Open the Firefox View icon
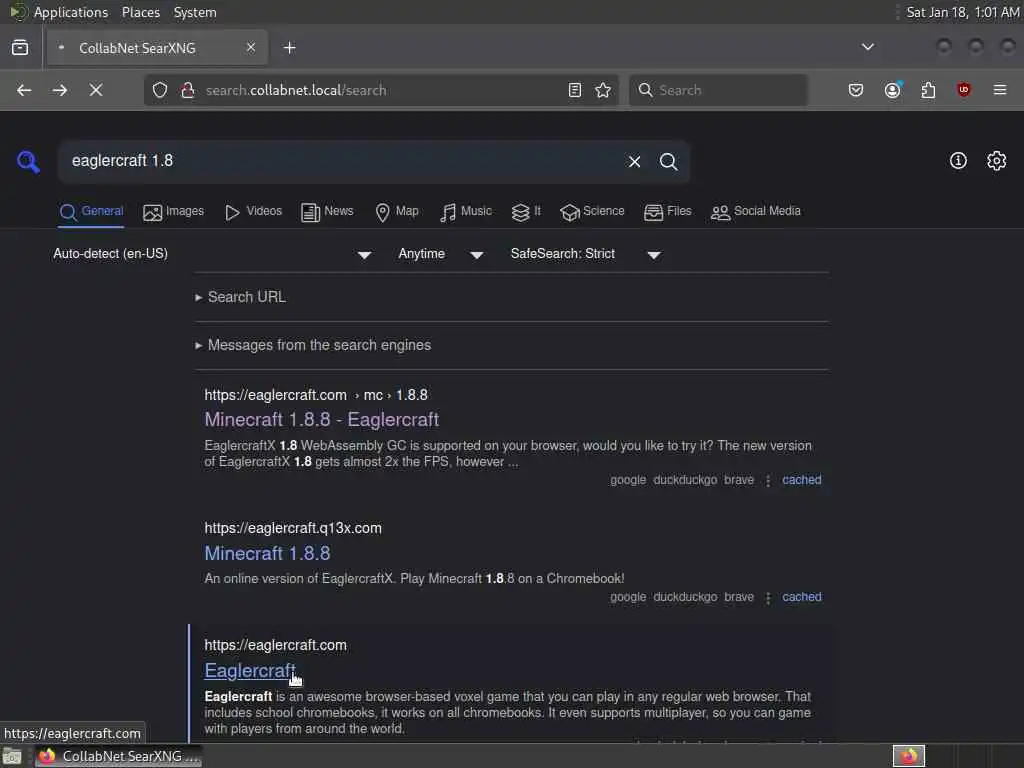The height and width of the screenshot is (768, 1024). click(x=20, y=48)
